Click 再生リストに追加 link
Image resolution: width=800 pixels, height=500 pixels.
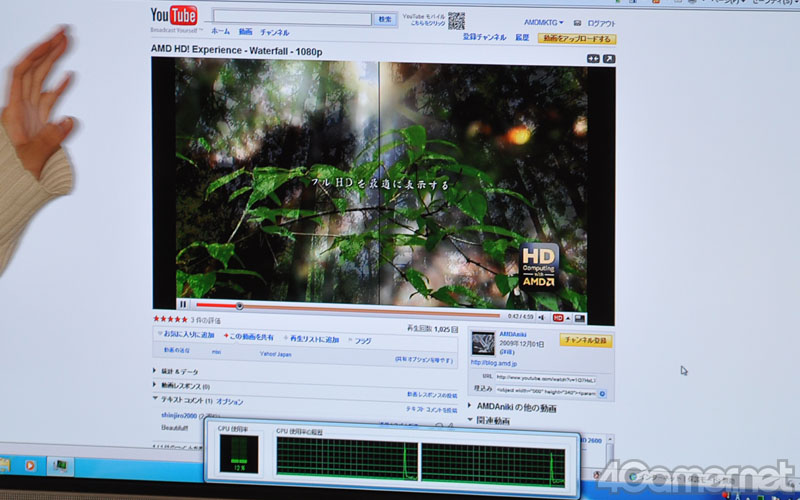point(314,339)
